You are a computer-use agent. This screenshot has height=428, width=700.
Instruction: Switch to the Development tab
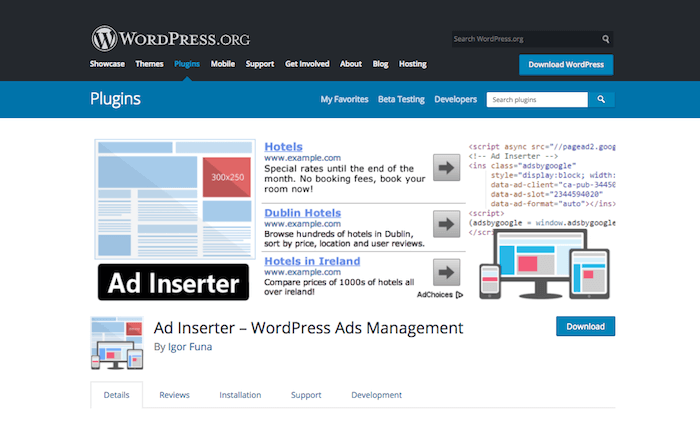pyautogui.click(x=376, y=395)
